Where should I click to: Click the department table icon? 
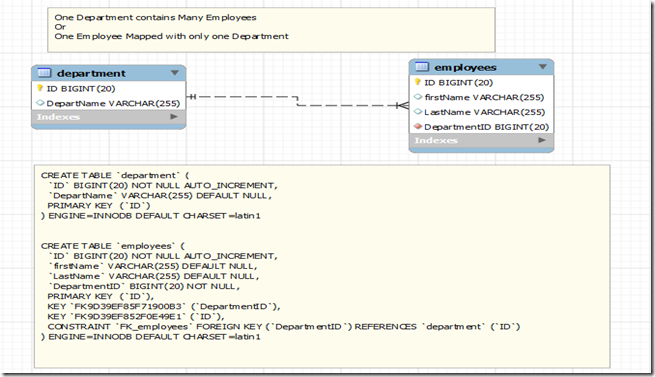pos(44,73)
